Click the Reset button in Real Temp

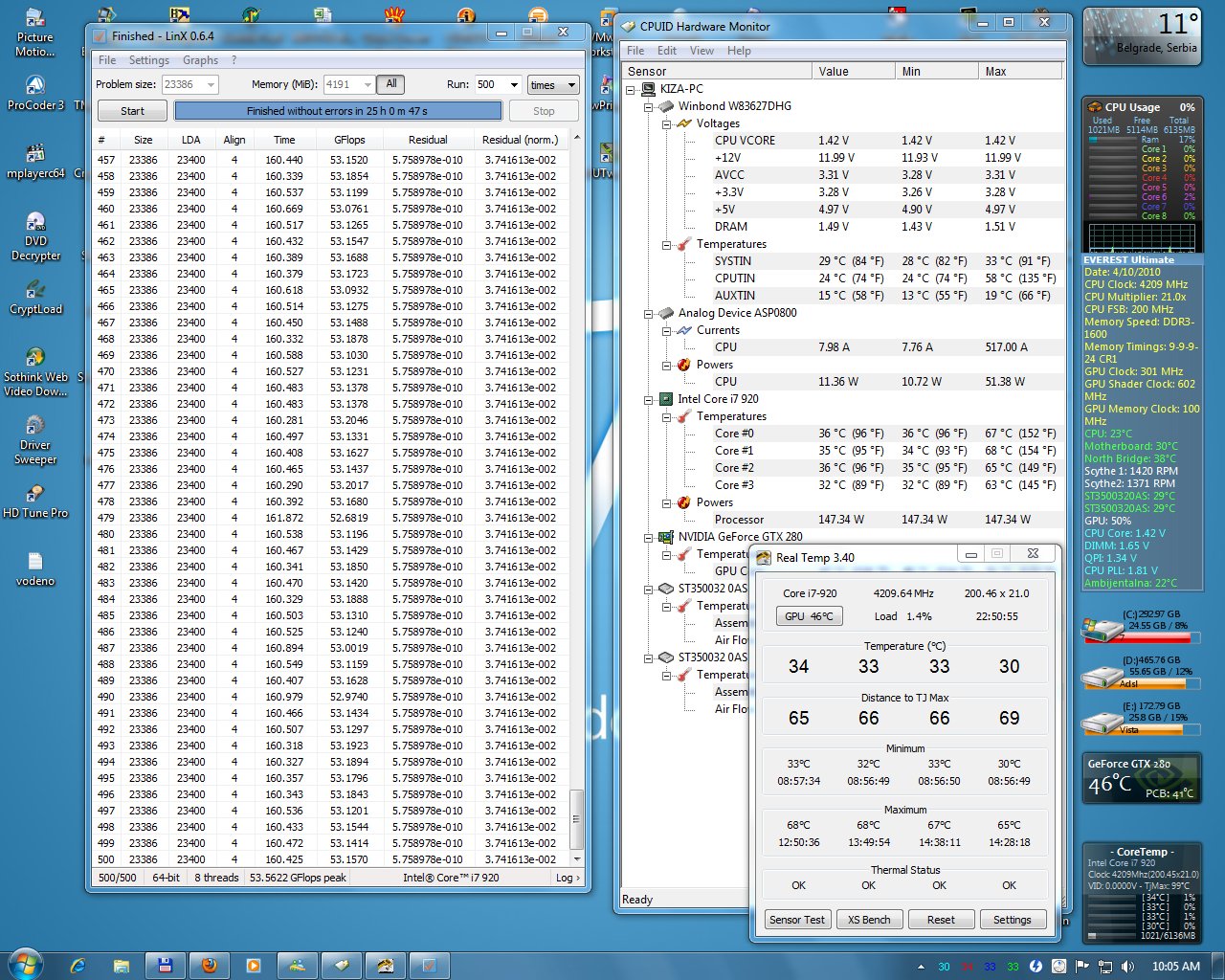pyautogui.click(x=941, y=920)
